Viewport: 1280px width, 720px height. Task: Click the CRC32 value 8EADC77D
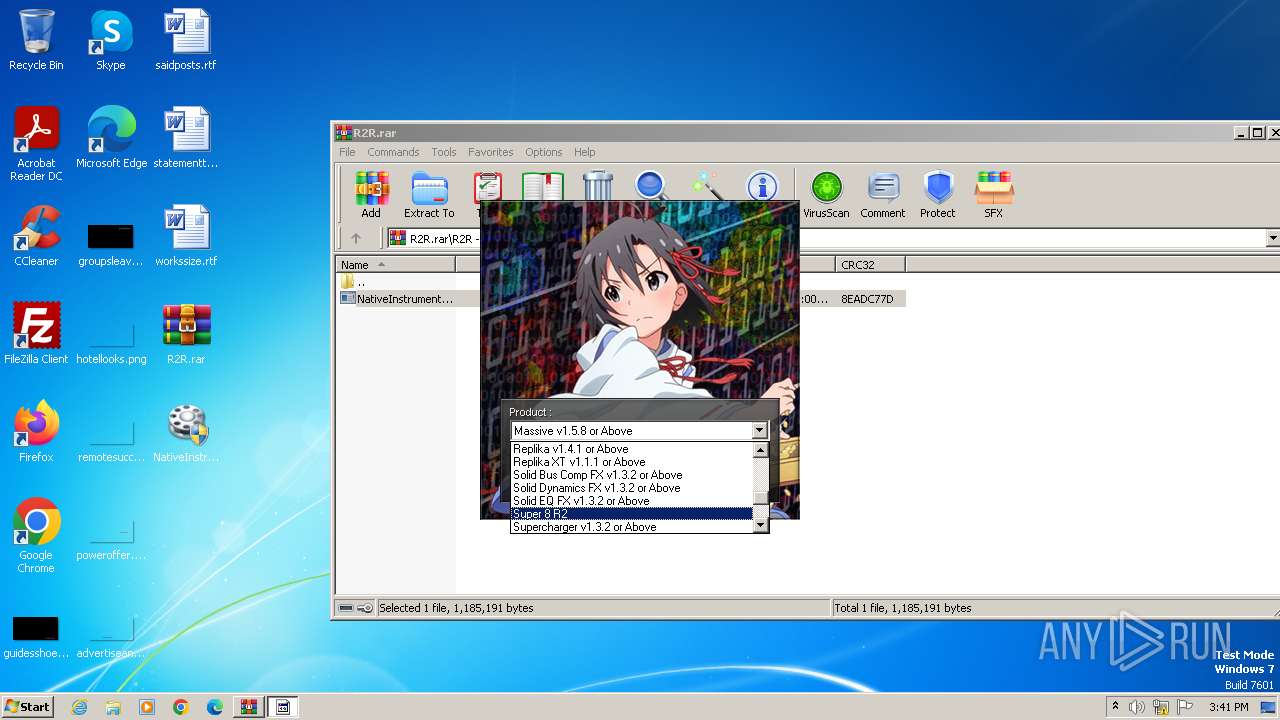[x=867, y=299]
